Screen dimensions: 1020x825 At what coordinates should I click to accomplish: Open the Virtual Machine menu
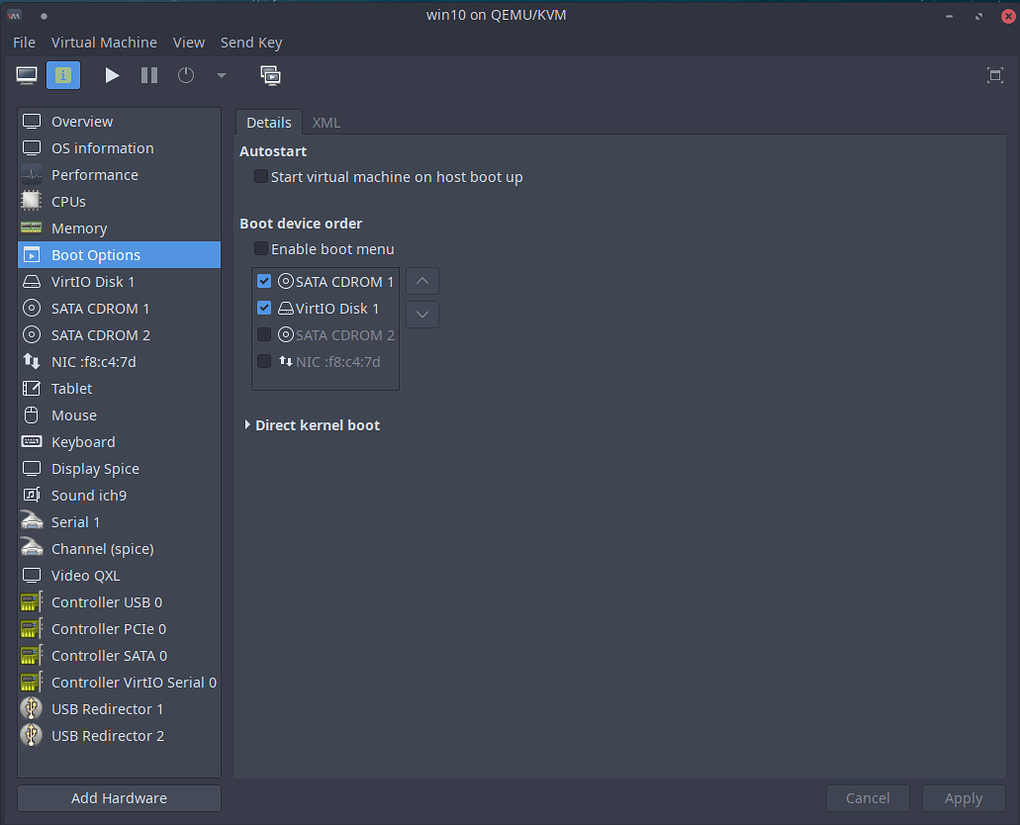[x=104, y=42]
